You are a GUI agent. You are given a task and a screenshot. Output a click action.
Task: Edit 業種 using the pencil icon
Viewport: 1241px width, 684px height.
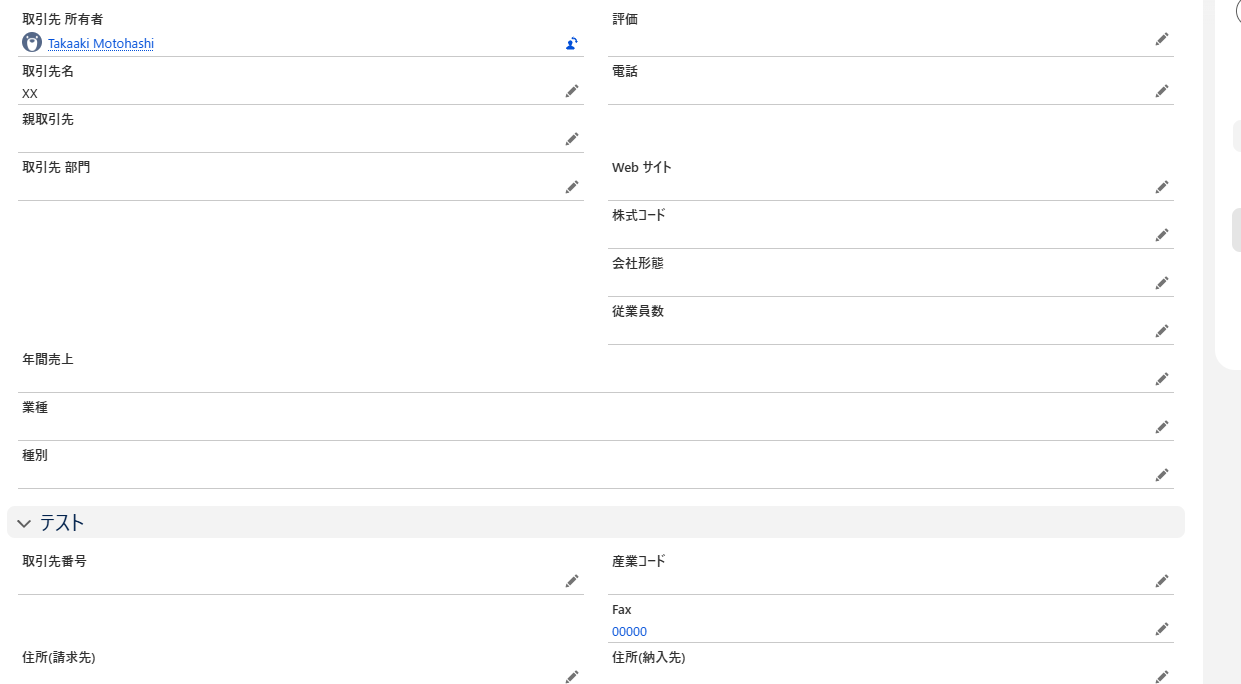pyautogui.click(x=1162, y=427)
